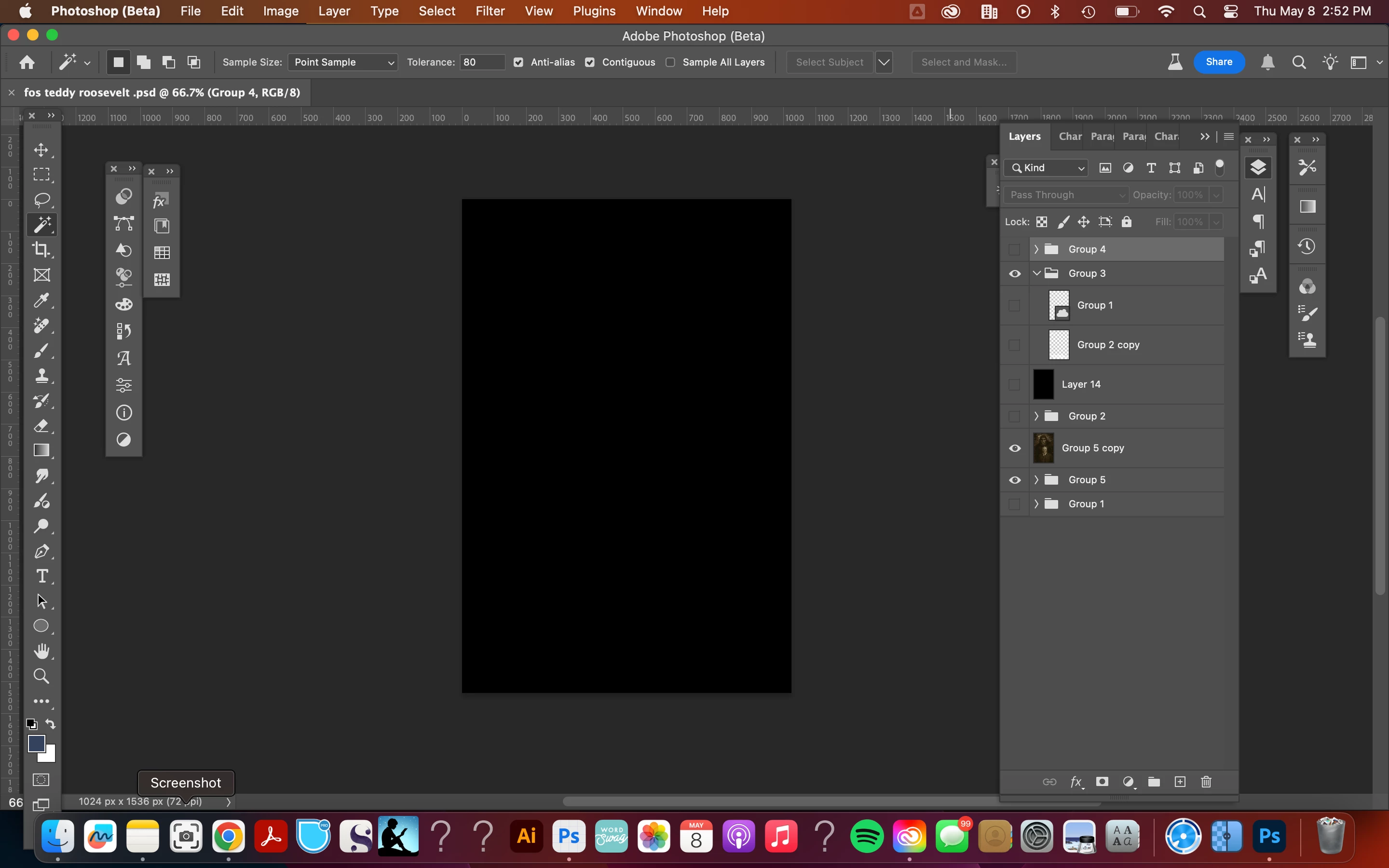This screenshot has width=1389, height=868.
Task: Uncheck the Contiguous option
Action: click(x=589, y=62)
